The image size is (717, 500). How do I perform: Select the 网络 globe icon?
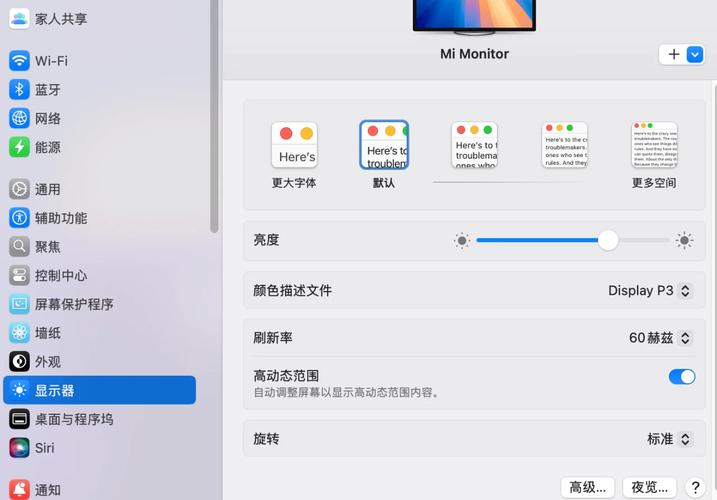[x=19, y=118]
